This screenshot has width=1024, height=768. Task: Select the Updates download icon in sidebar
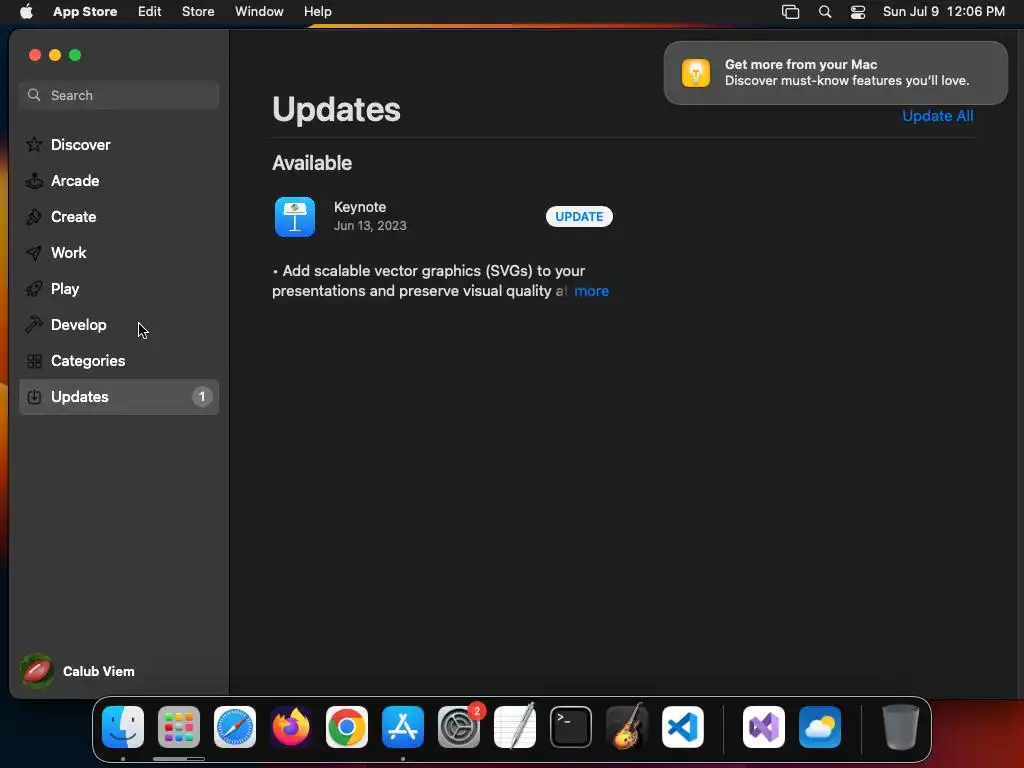[34, 396]
